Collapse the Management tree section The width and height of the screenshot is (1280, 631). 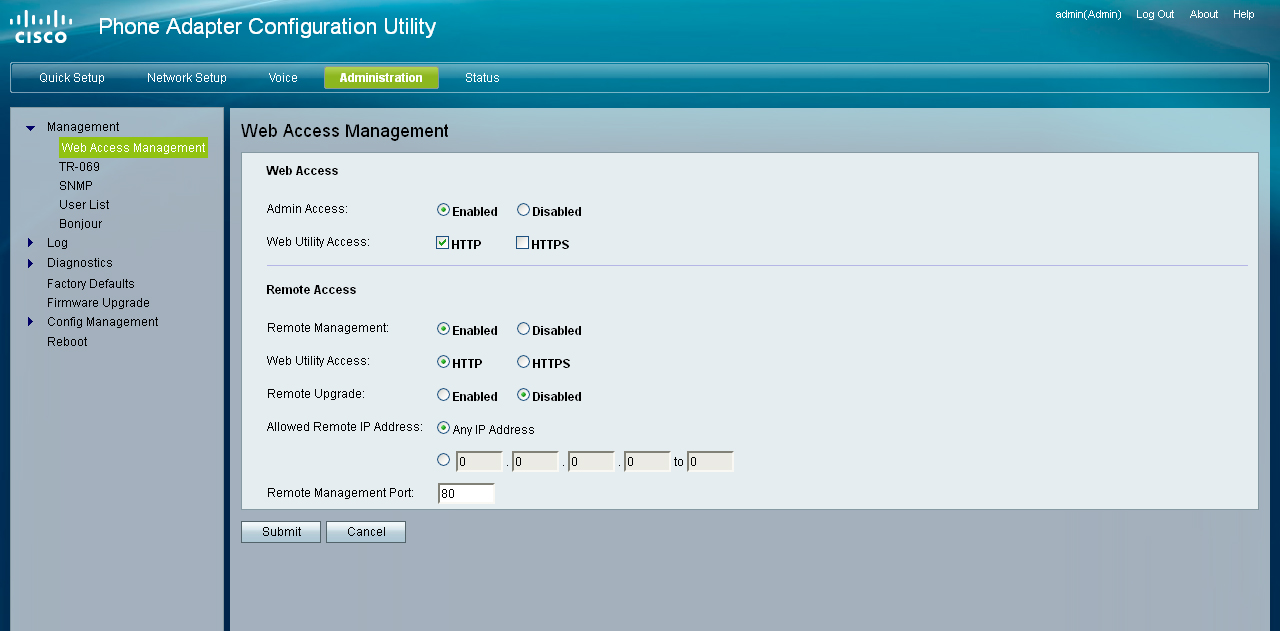[x=30, y=128]
